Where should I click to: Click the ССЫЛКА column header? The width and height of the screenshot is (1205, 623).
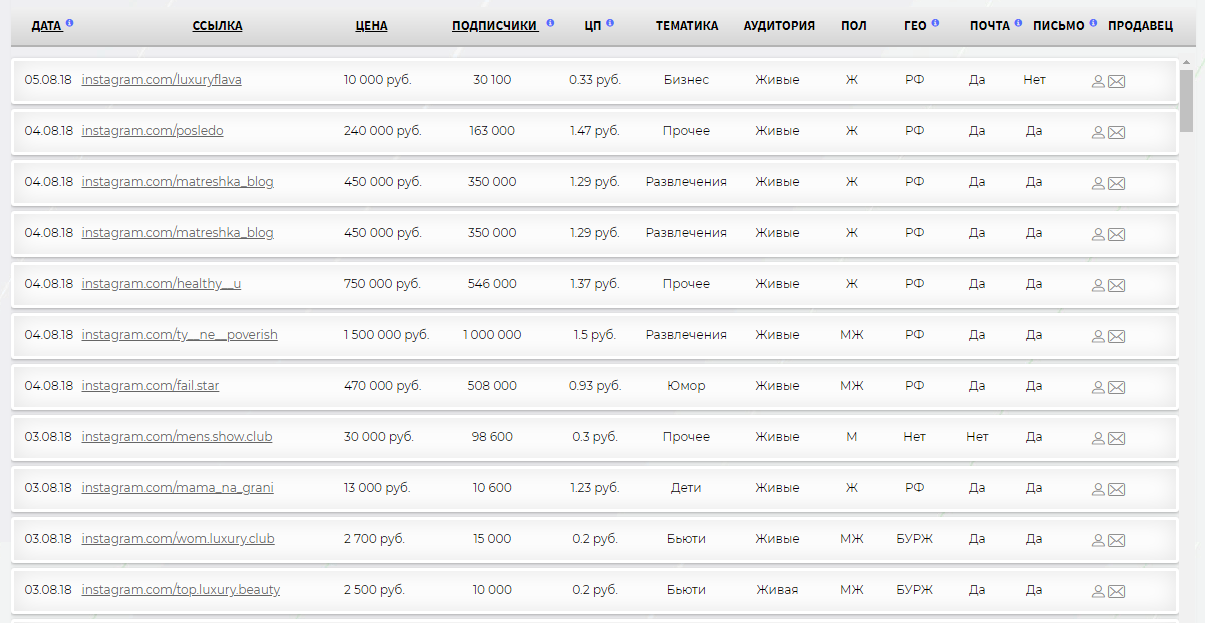217,26
